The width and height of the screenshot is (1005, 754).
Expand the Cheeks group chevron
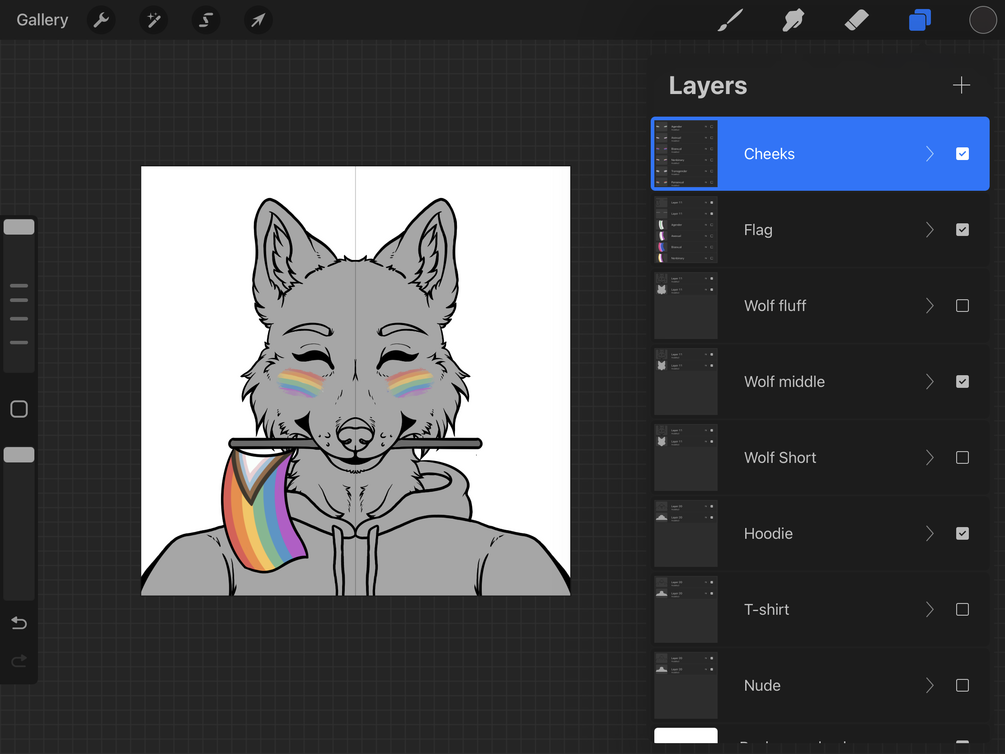pyautogui.click(x=929, y=154)
